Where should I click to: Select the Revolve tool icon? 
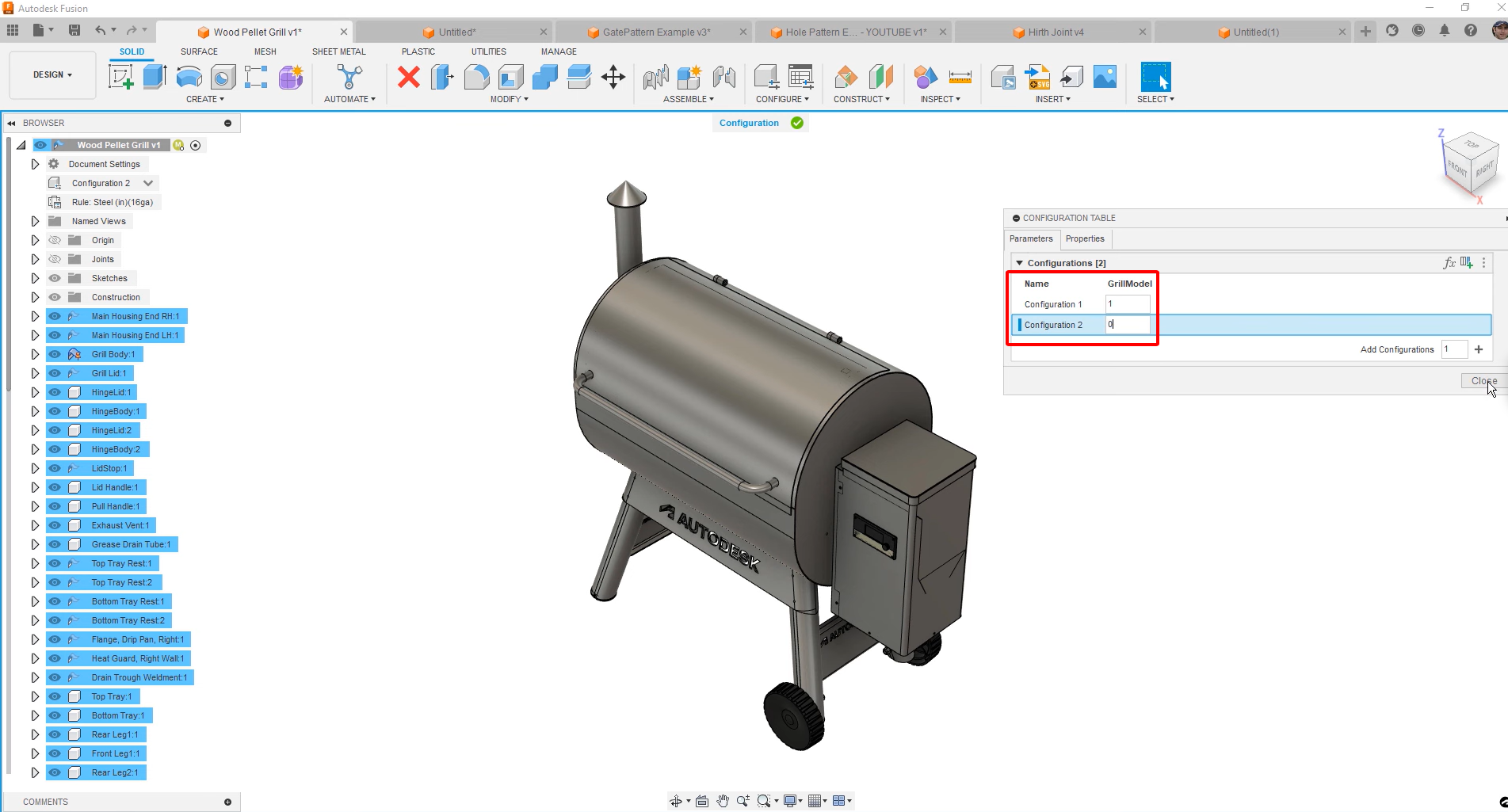(189, 77)
